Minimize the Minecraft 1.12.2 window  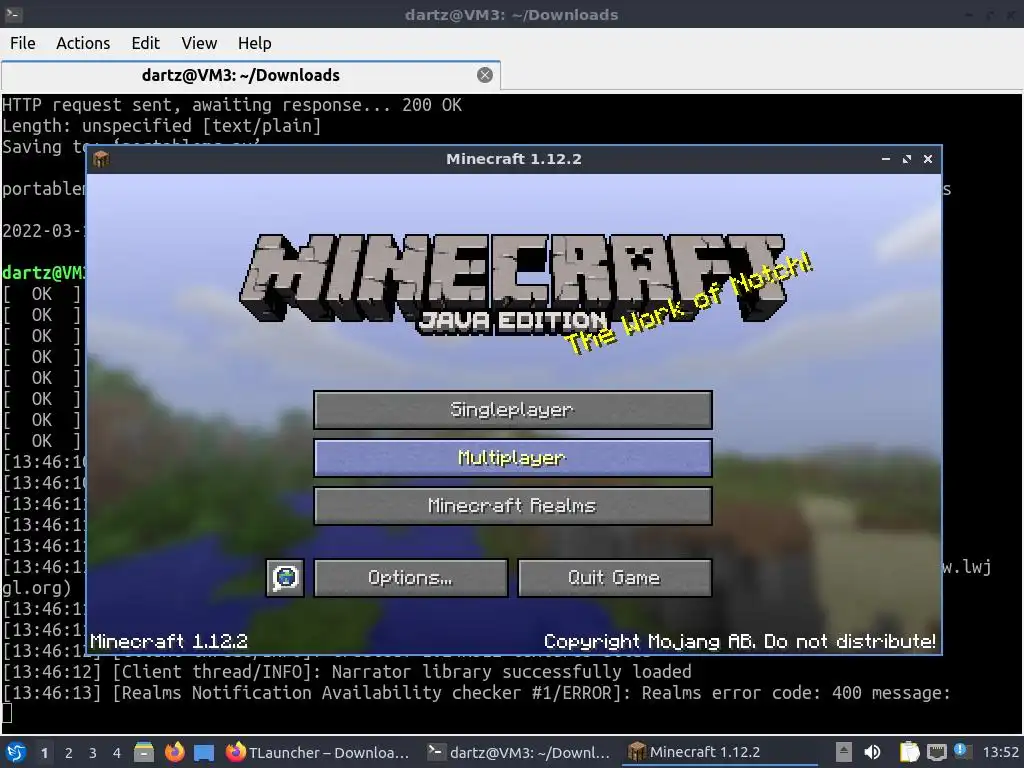[886, 159]
